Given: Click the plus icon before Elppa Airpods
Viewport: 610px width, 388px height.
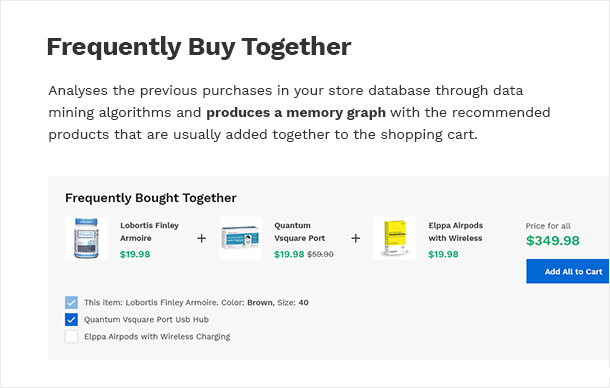Looking at the screenshot, I should coord(356,238).
